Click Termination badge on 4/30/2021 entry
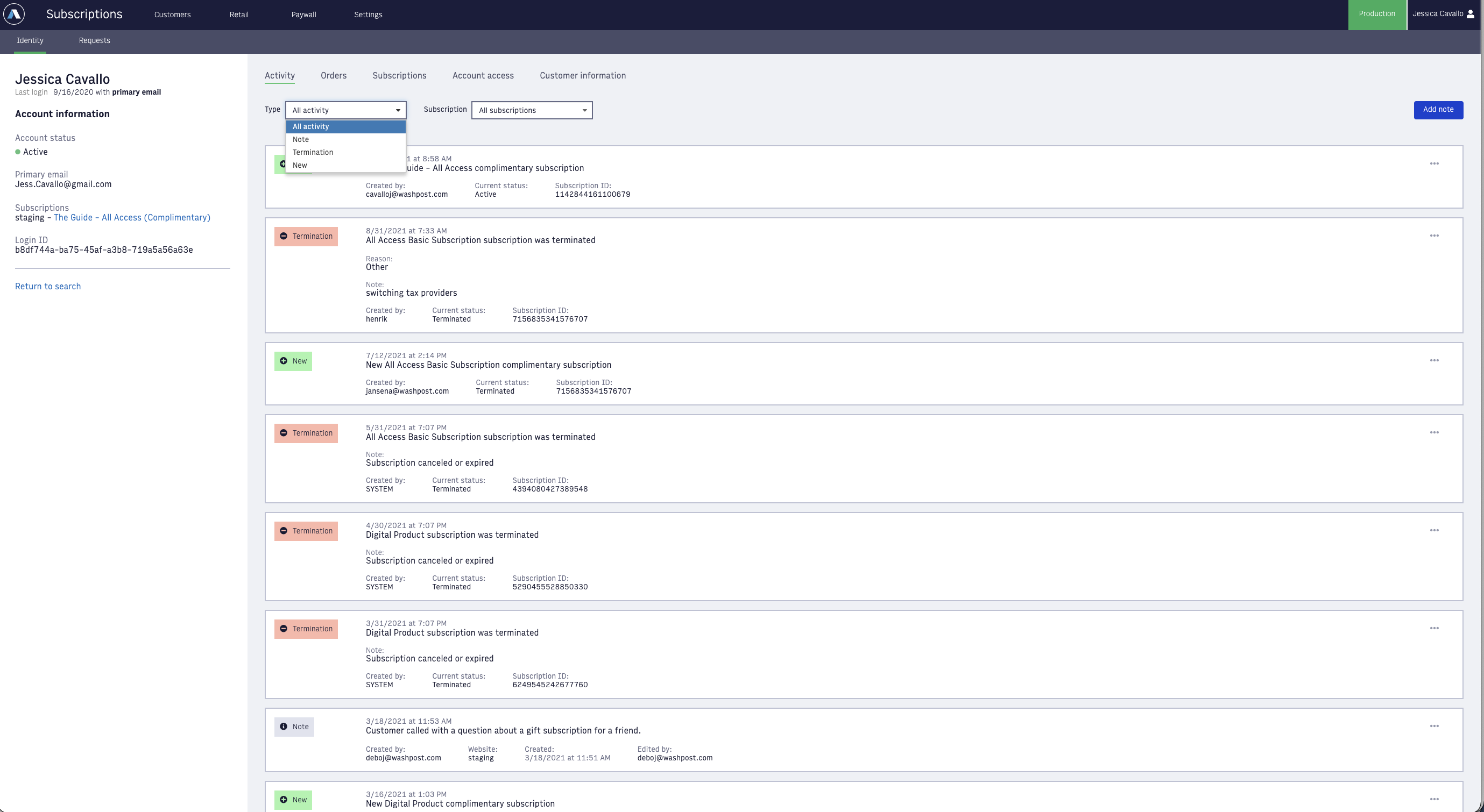The width and height of the screenshot is (1484, 812). point(306,531)
